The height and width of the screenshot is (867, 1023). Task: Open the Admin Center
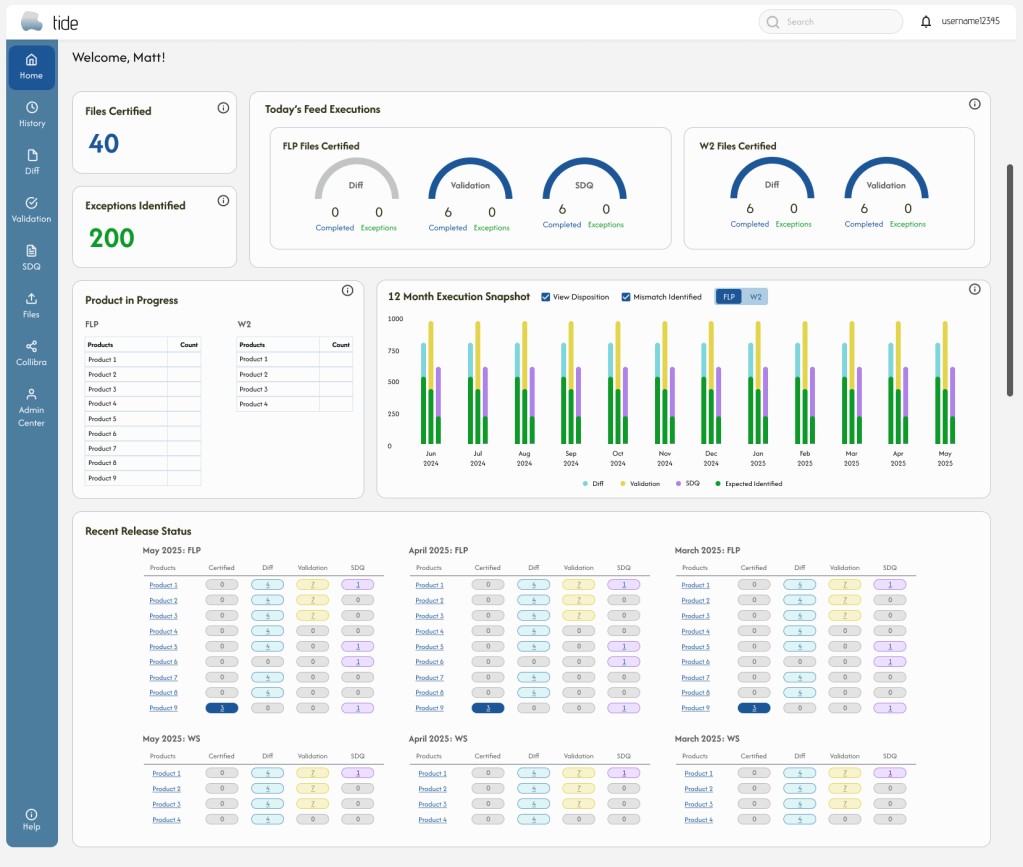32,407
